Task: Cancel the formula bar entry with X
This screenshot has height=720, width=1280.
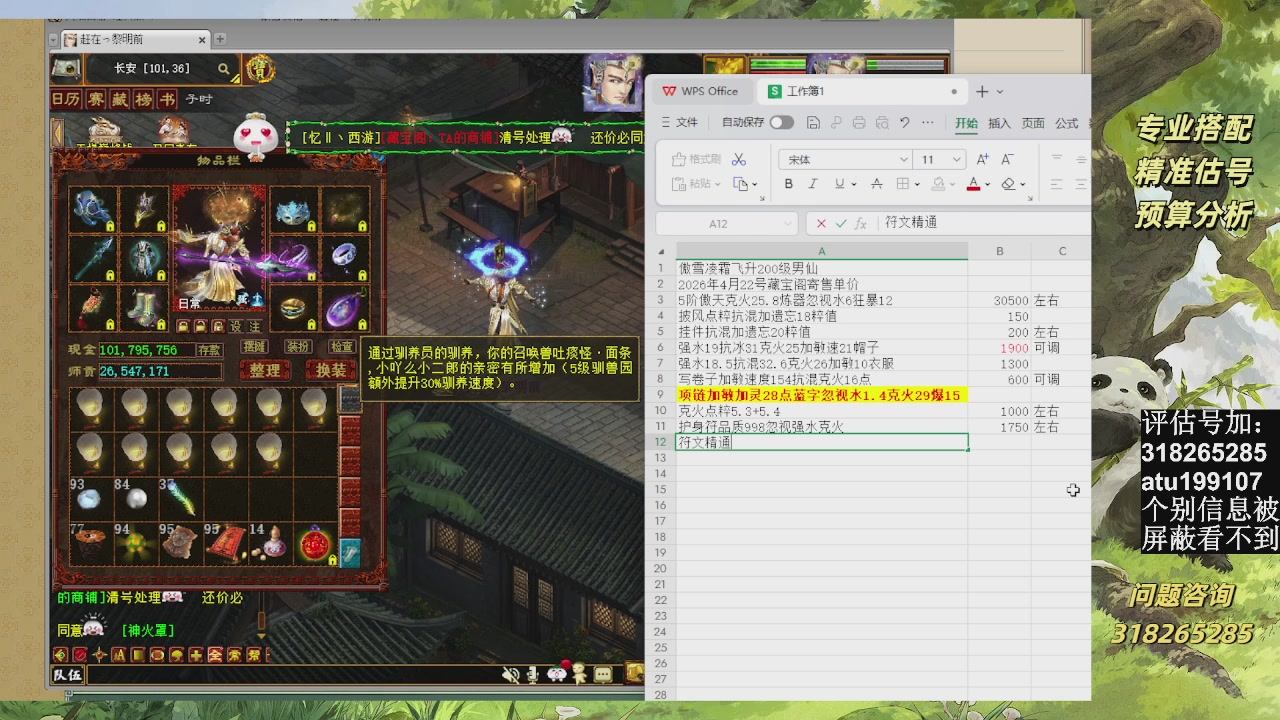Action: (x=821, y=223)
